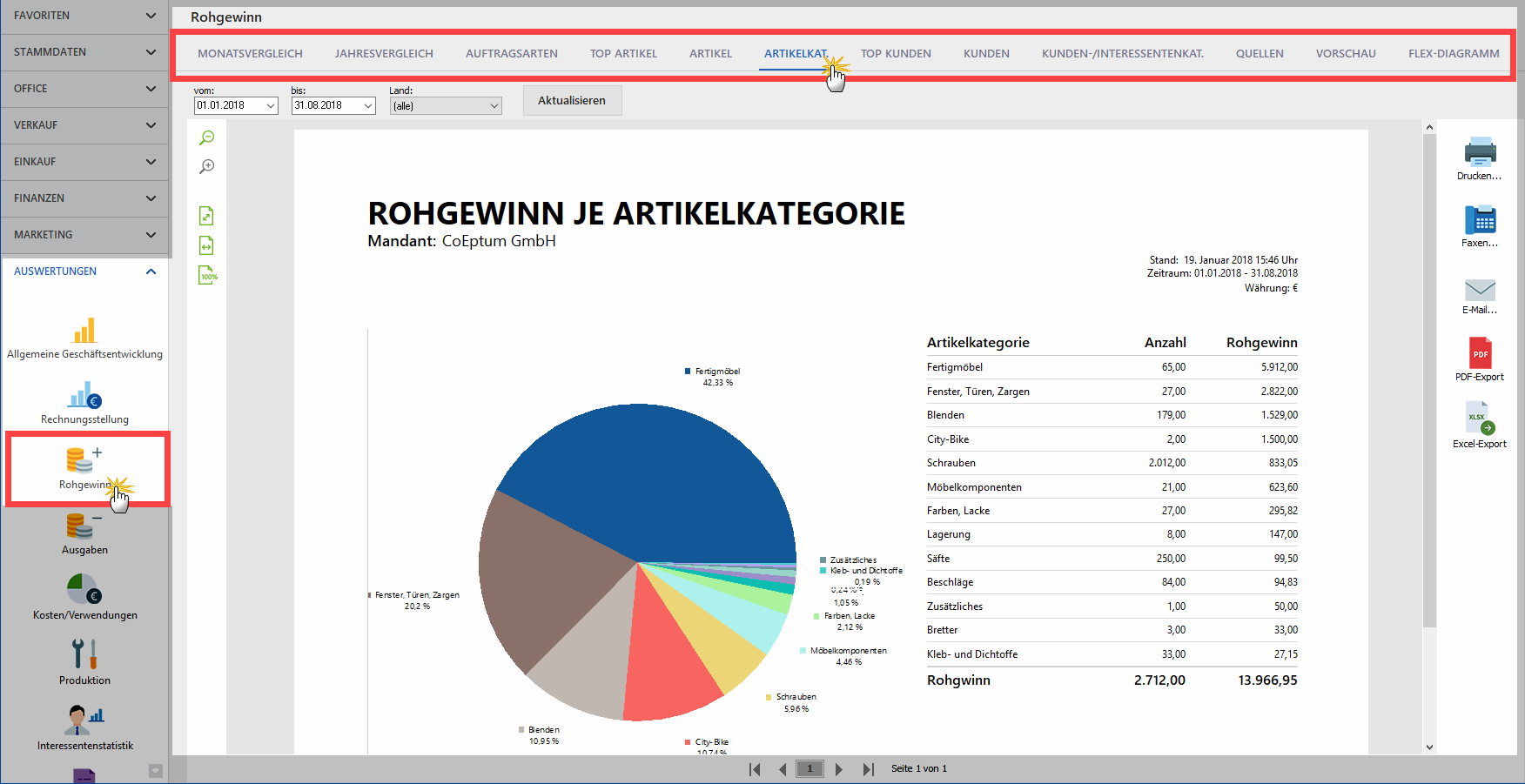
Task: Switch to ARTIKEL tab
Action: (x=710, y=54)
